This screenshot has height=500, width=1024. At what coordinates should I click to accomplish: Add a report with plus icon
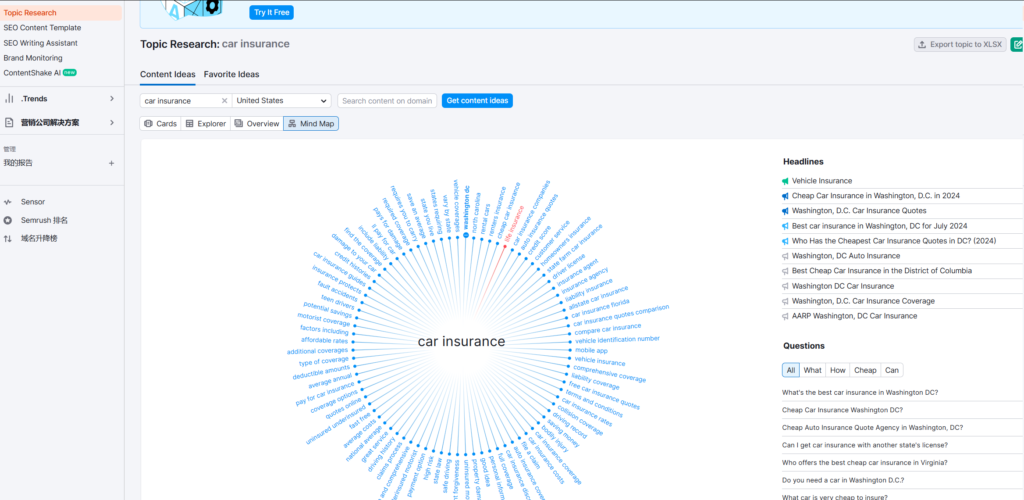pyautogui.click(x=111, y=163)
